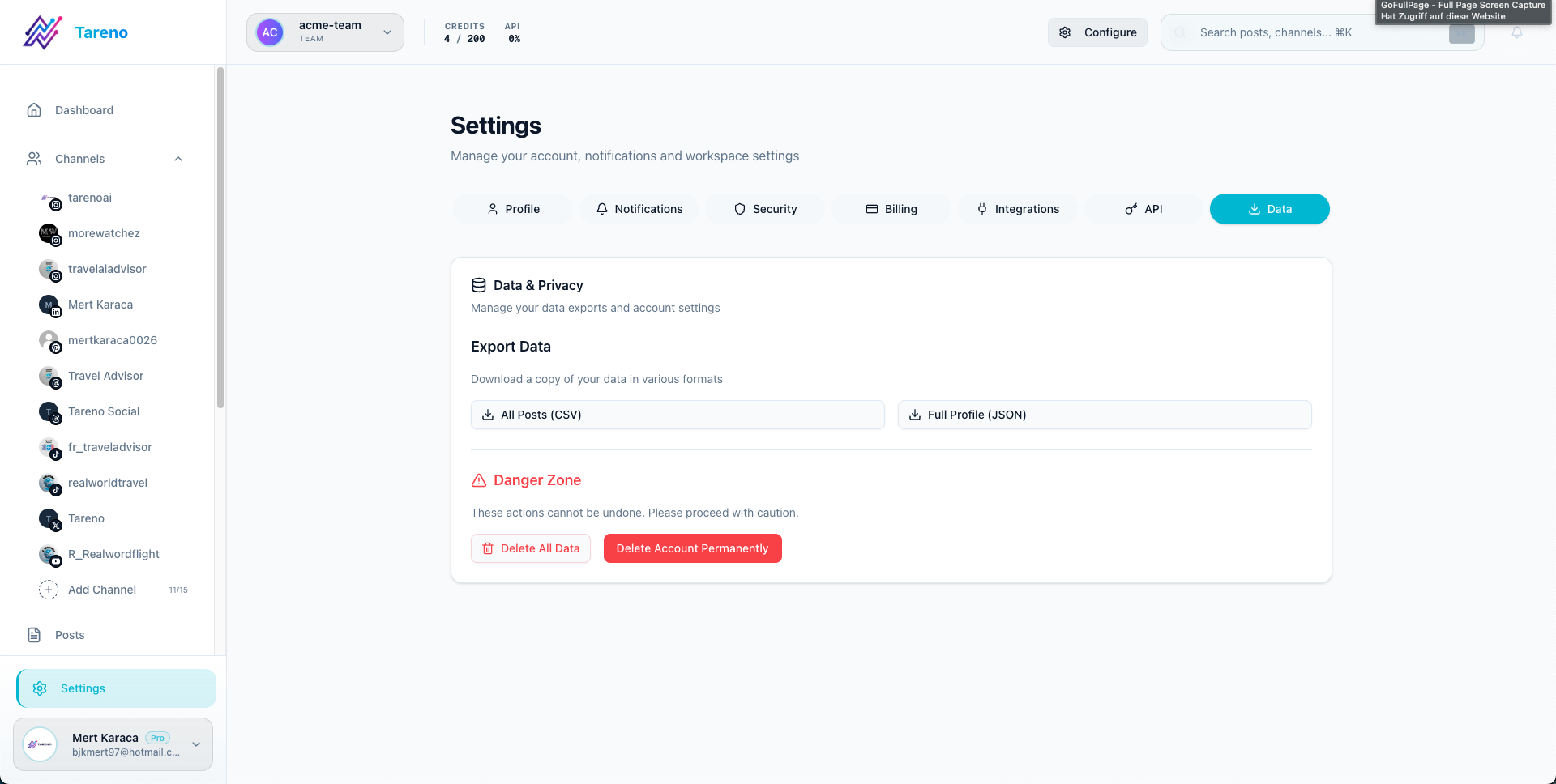Open the R_Realwordflight YouTube channel

click(113, 554)
